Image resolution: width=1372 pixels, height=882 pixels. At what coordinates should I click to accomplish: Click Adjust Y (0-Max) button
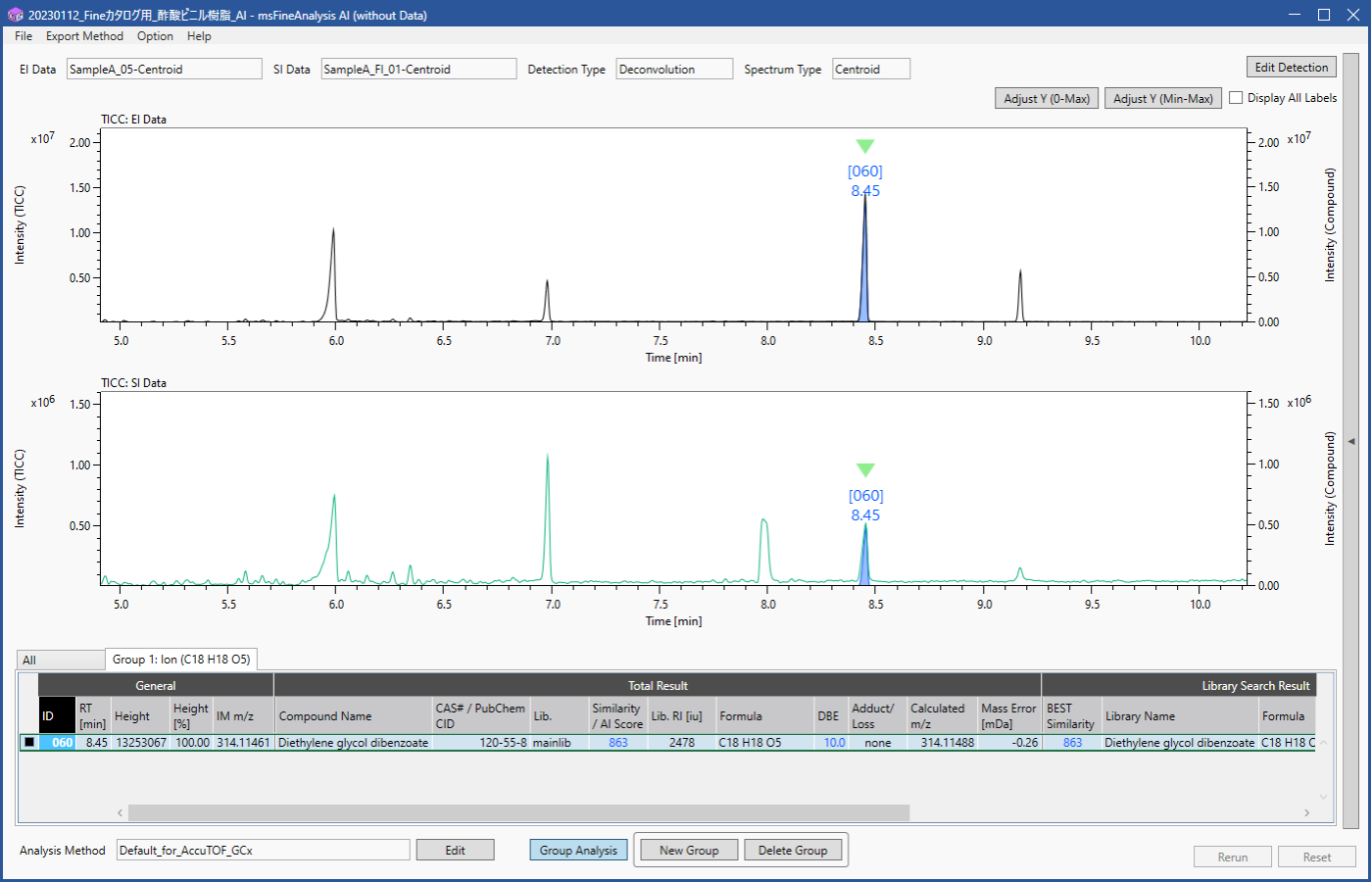click(x=1047, y=98)
